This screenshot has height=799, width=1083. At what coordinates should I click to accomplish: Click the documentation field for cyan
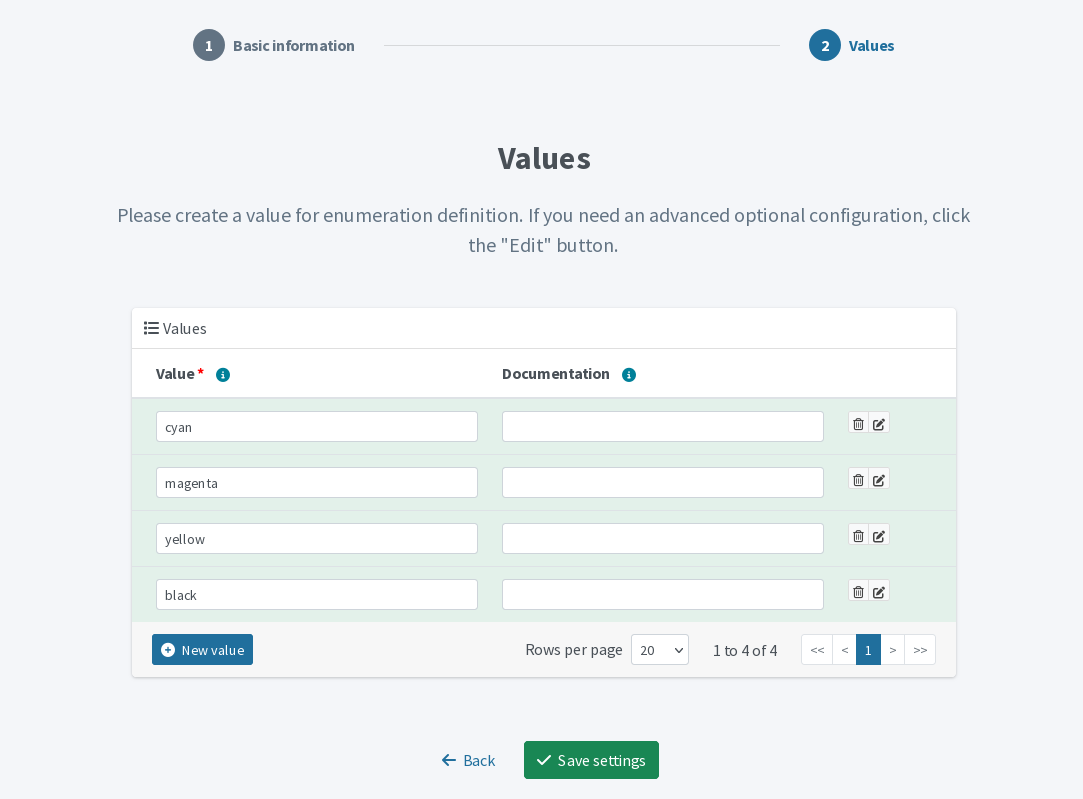pyautogui.click(x=662, y=426)
